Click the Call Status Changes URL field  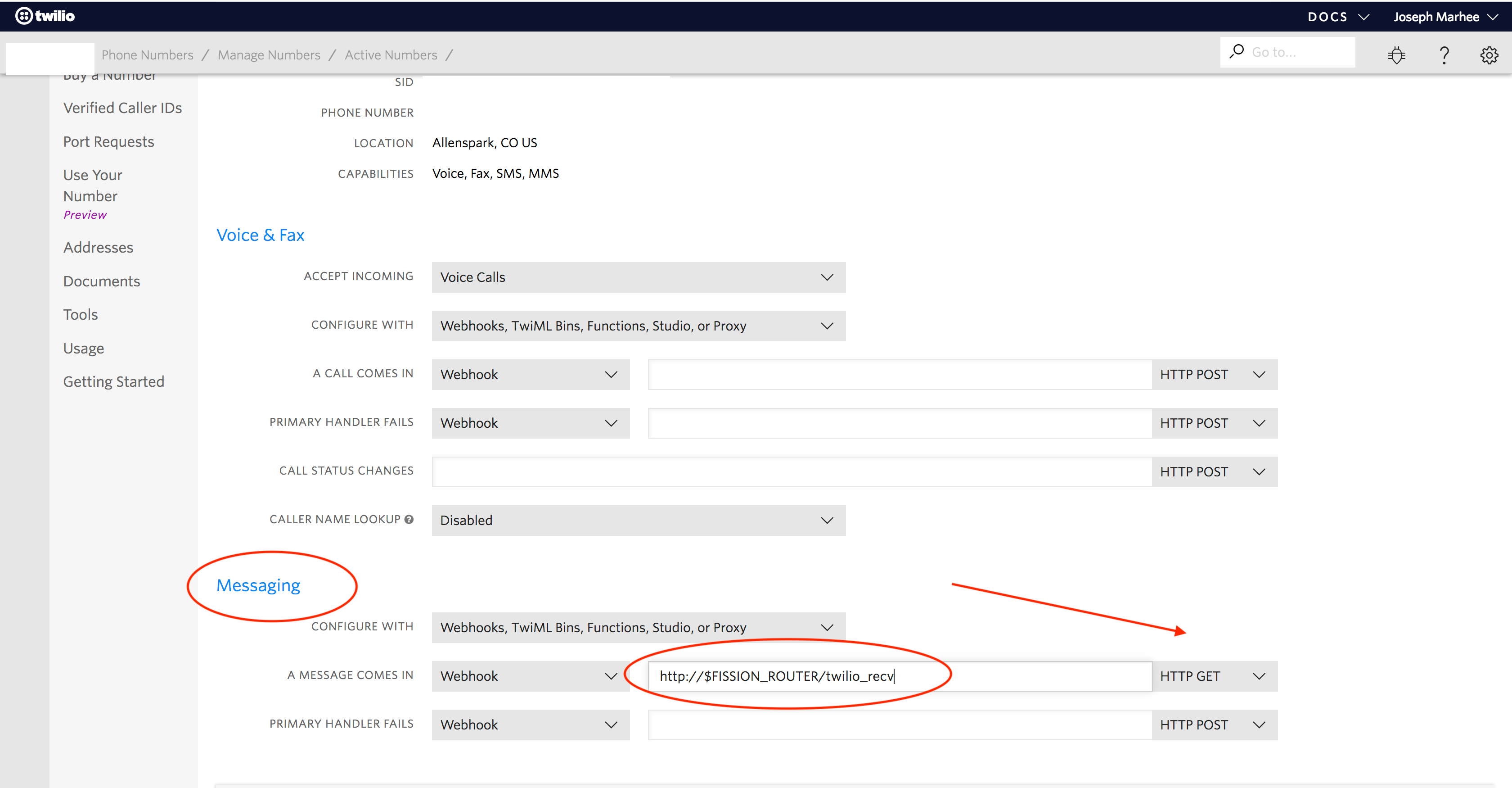pyautogui.click(x=792, y=472)
